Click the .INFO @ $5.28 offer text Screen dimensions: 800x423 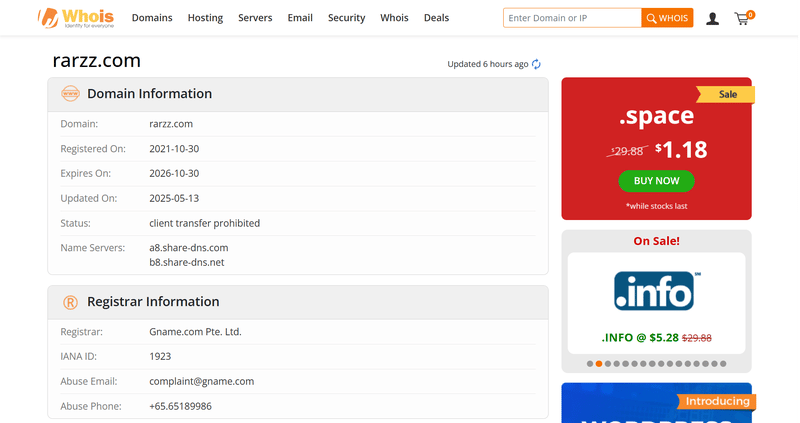click(656, 338)
